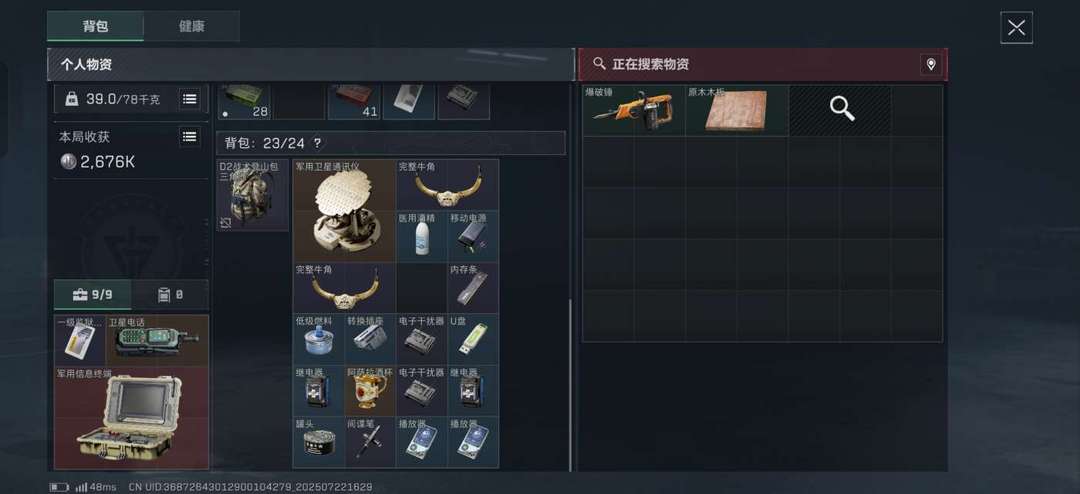Open the 背包 tab
The image size is (1080, 494).
pyautogui.click(x=95, y=26)
